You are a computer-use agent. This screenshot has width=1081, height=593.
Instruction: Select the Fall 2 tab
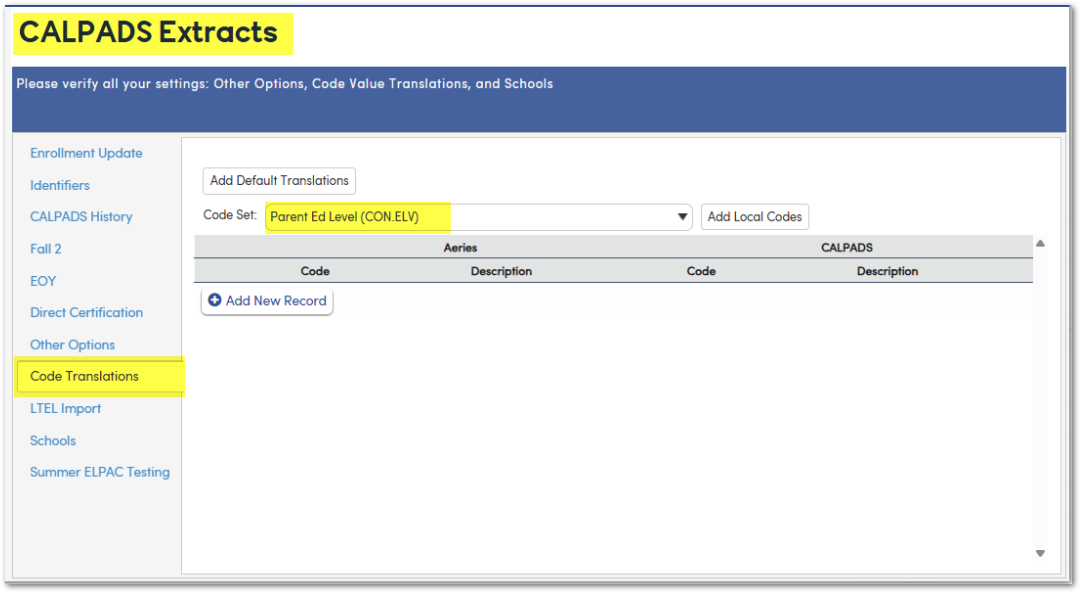click(x=46, y=249)
